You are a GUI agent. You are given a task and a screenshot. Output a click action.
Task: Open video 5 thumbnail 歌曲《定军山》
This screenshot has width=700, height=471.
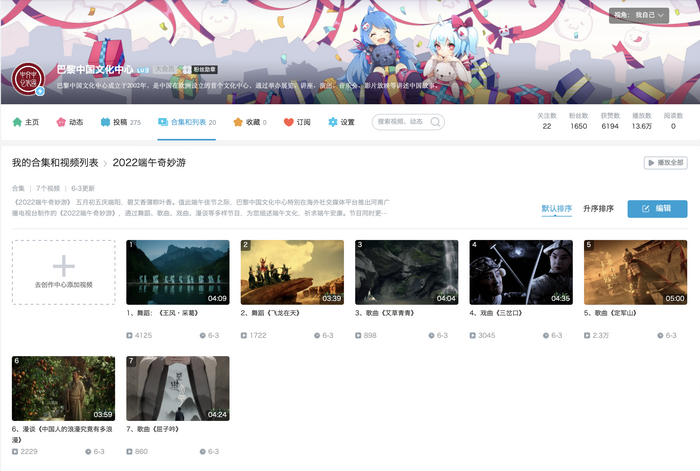point(635,272)
